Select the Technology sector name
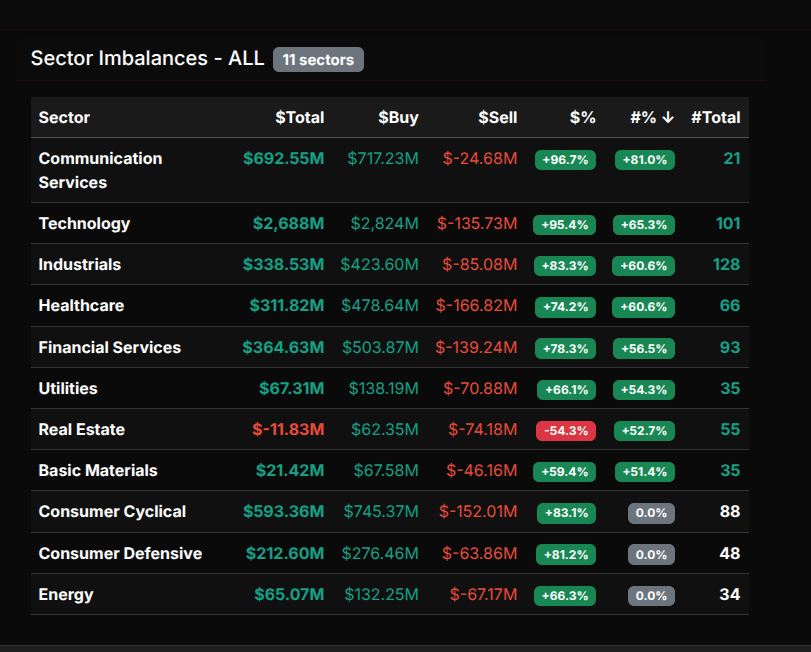The width and height of the screenshot is (811, 652). click(84, 223)
